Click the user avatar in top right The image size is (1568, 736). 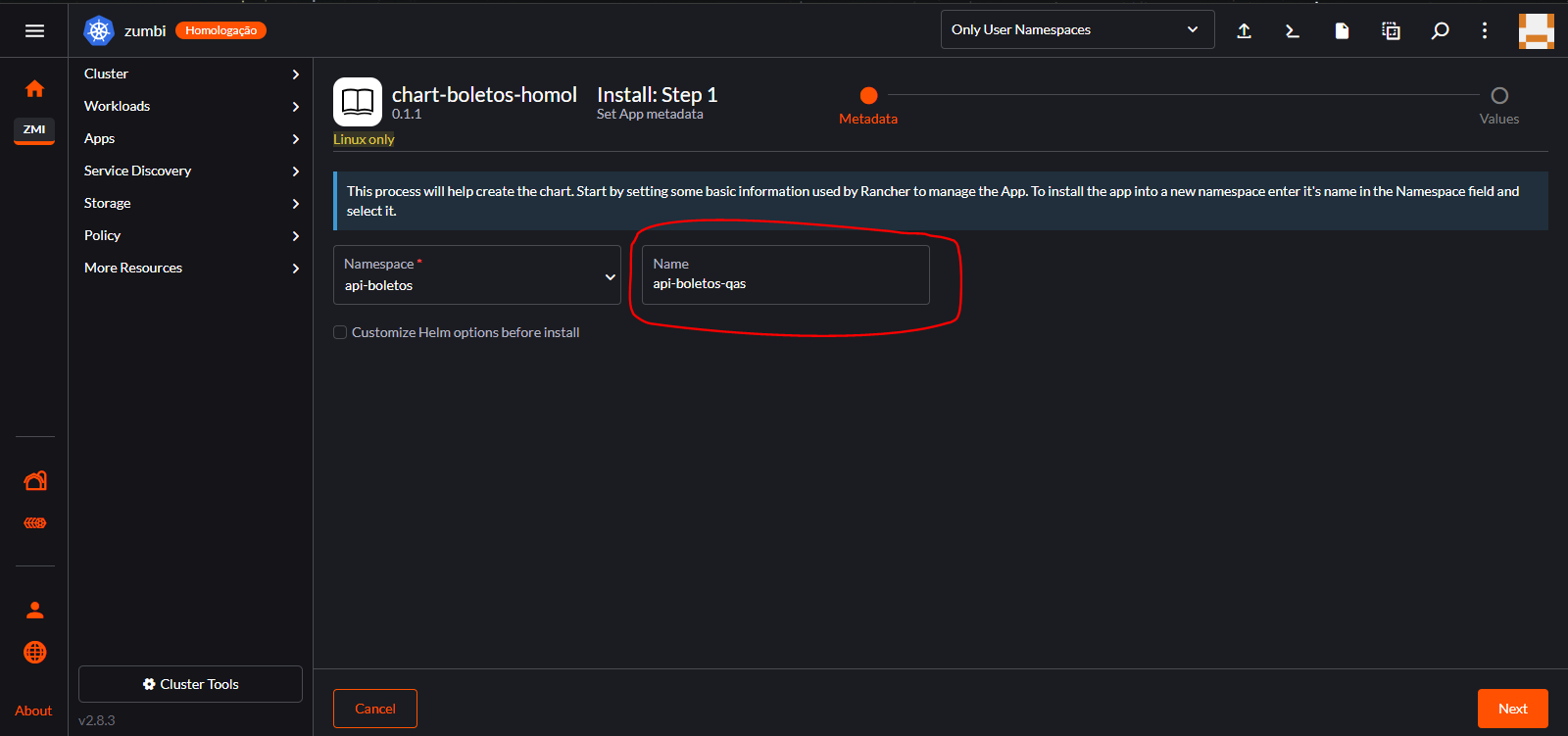click(1536, 30)
